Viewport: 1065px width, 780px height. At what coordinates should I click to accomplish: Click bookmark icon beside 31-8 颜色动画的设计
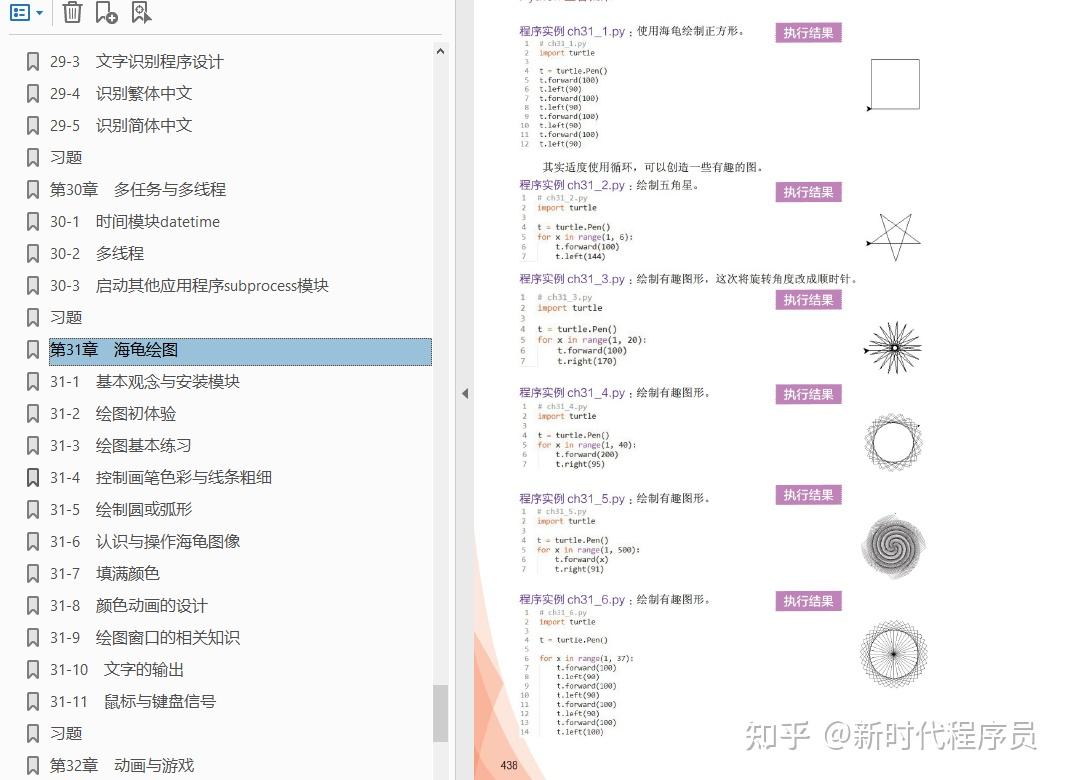point(33,605)
